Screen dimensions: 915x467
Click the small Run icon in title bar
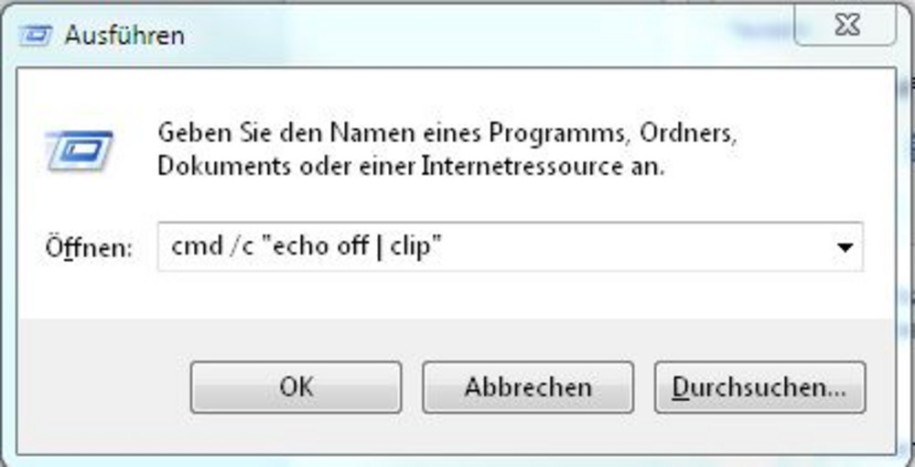[x=36, y=36]
